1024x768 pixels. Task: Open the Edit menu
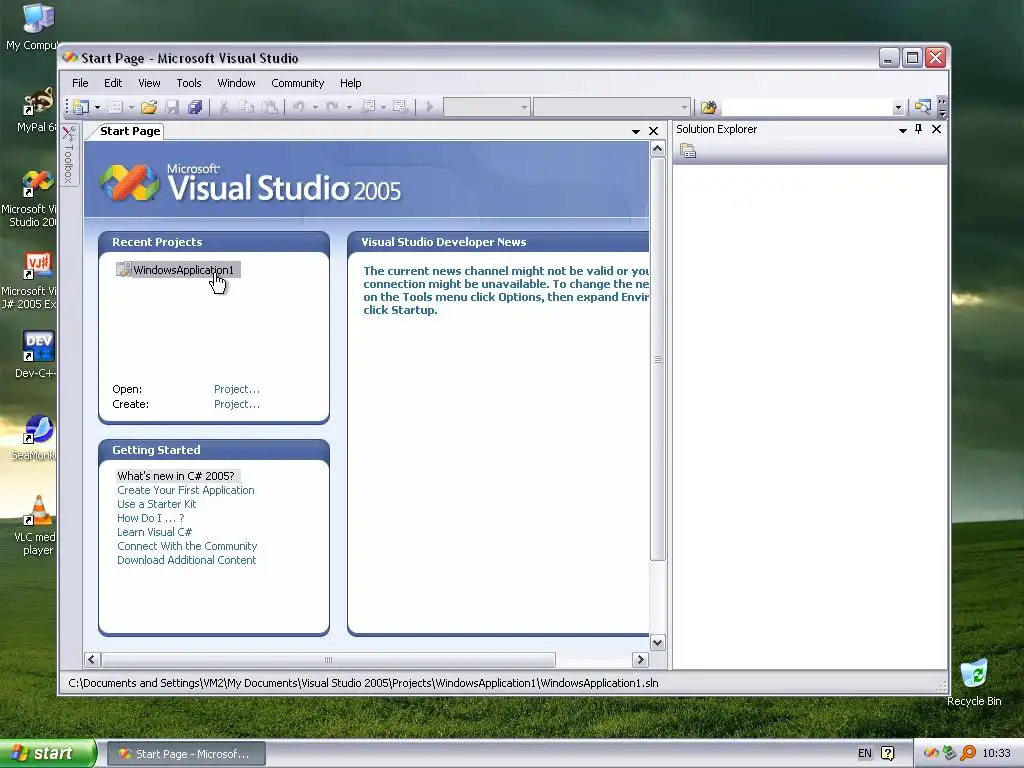113,83
